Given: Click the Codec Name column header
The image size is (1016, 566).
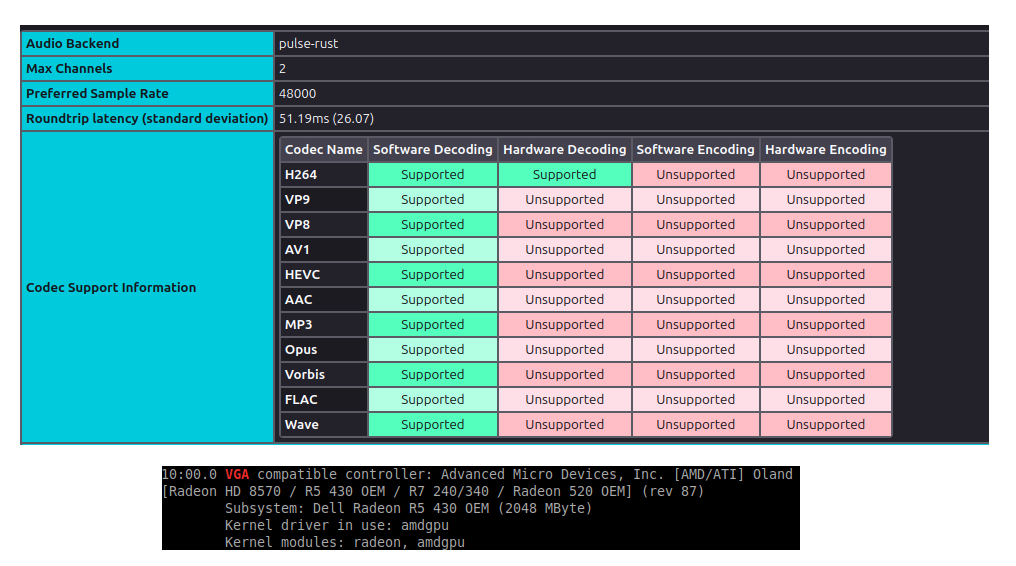Looking at the screenshot, I should 323,150.
